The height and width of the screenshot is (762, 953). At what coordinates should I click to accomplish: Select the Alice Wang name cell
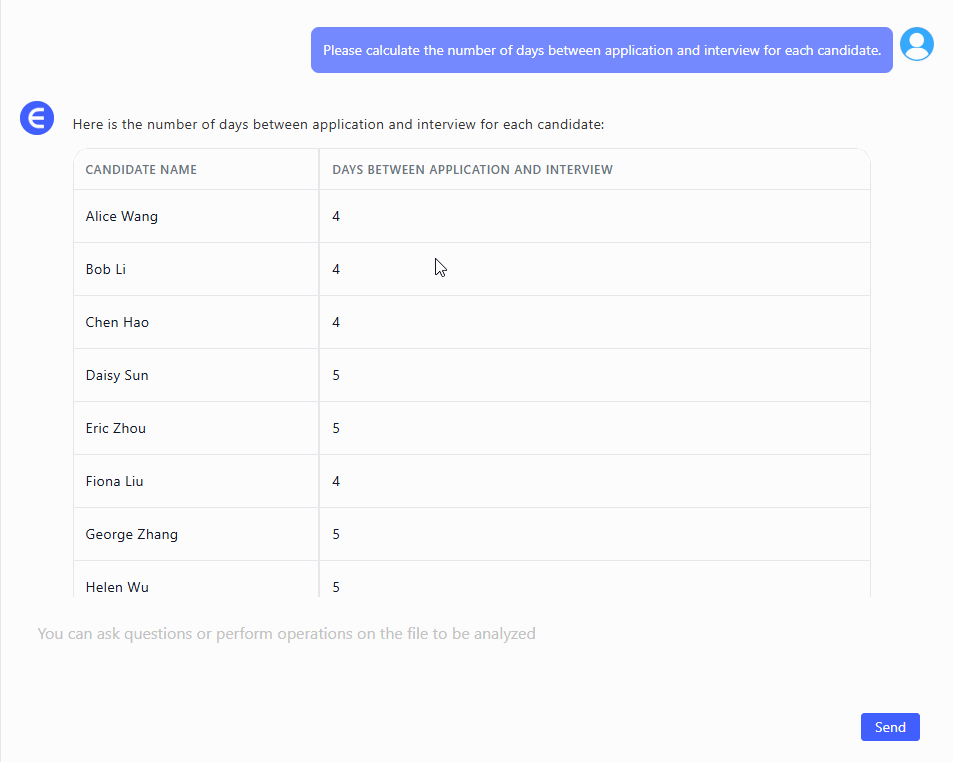122,217
